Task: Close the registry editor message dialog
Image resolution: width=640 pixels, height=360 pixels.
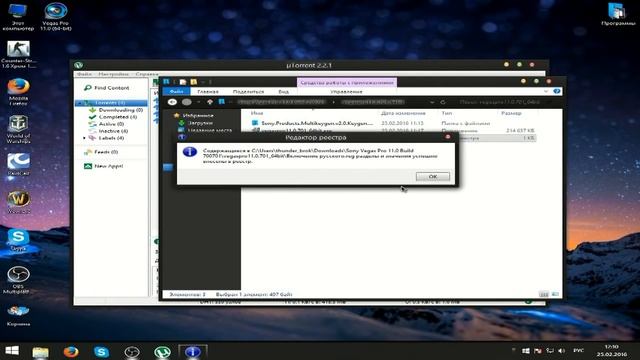Action: coord(448,137)
